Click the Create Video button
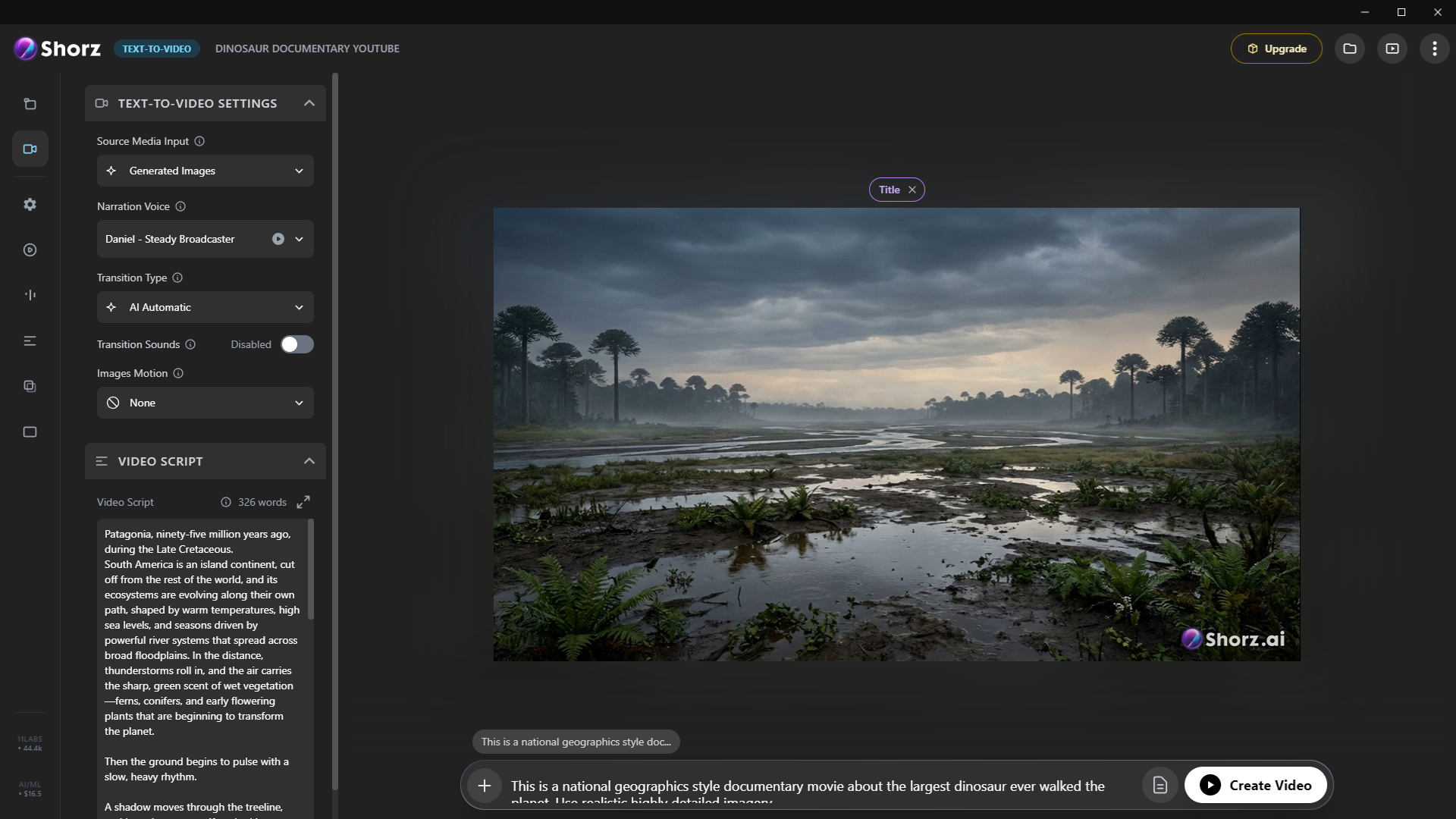1456x819 pixels. [1255, 785]
